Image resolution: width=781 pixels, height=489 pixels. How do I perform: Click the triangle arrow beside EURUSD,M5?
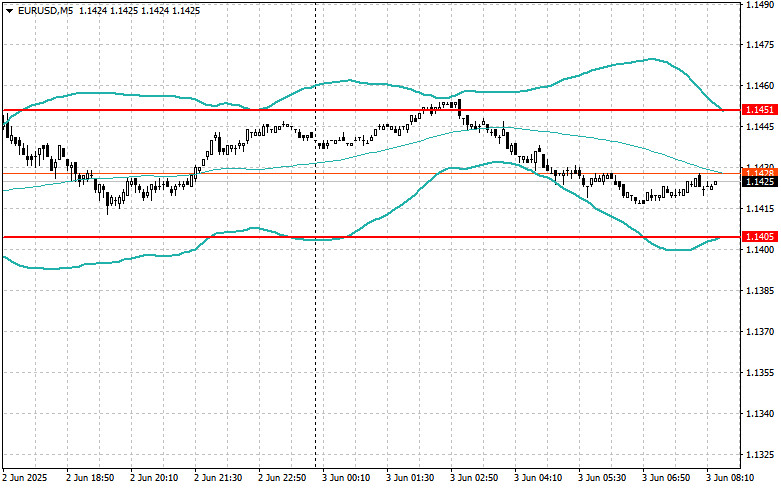pos(9,10)
